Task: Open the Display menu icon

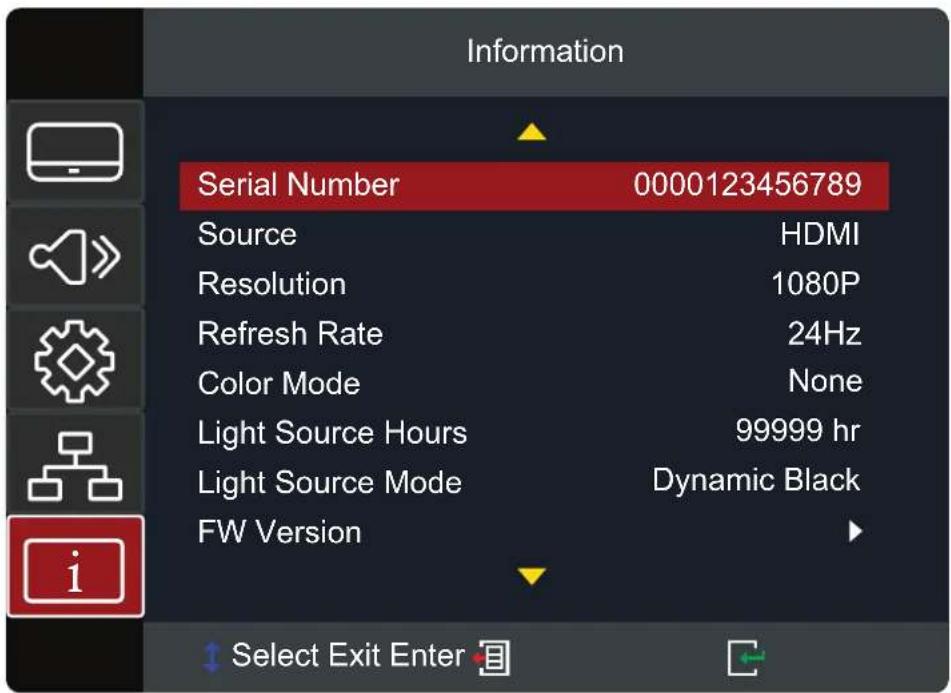Action: click(x=75, y=152)
